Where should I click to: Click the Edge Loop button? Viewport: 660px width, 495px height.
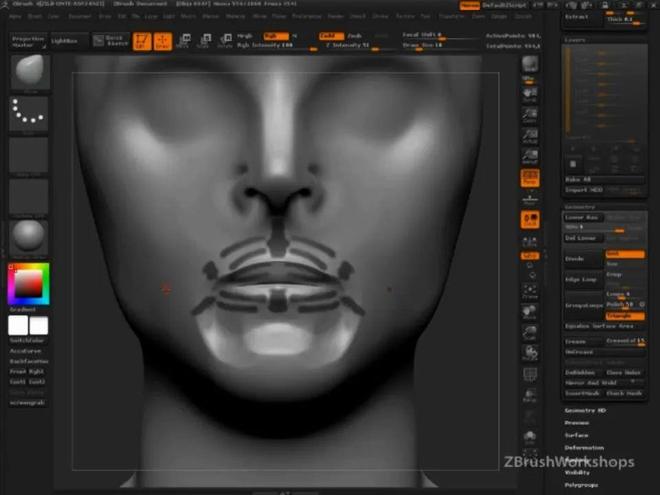[583, 279]
